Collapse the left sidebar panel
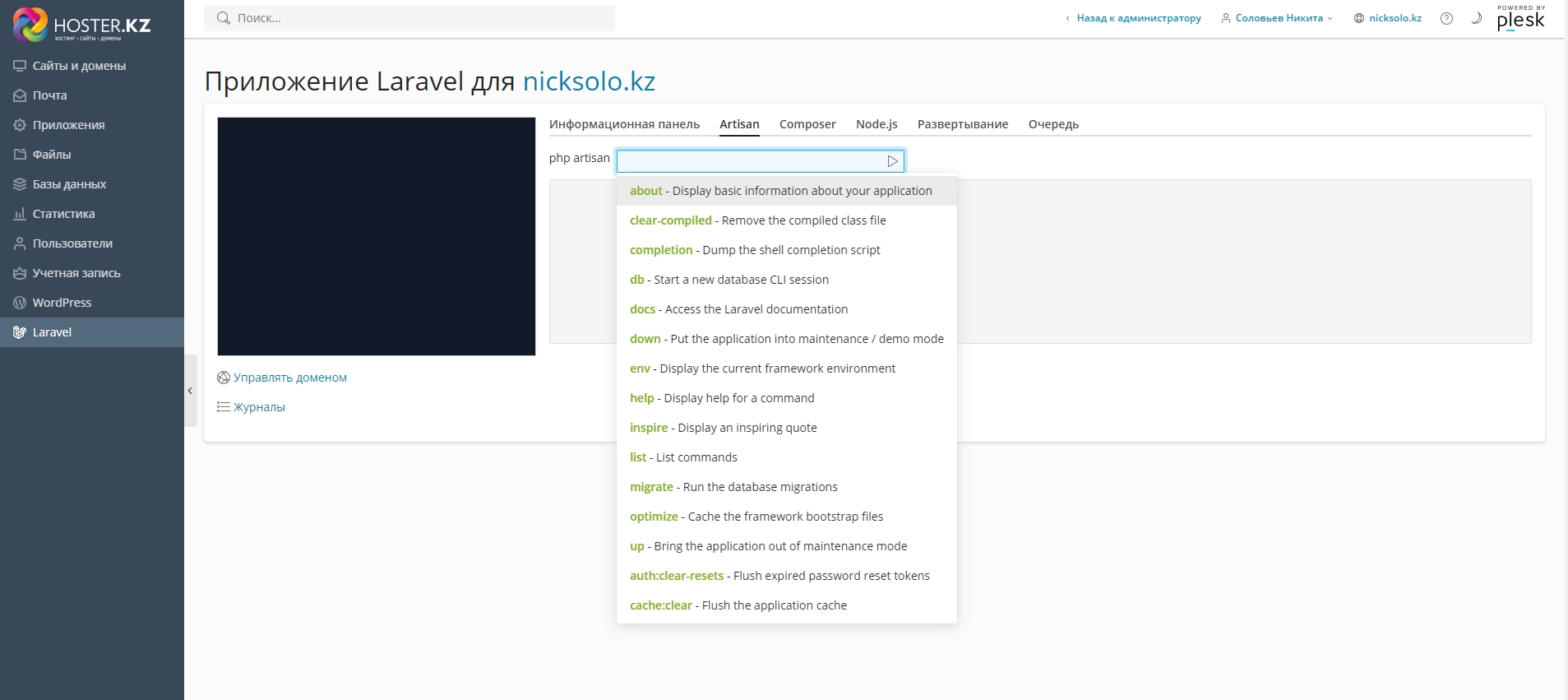Viewport: 1568px width, 700px height. point(190,391)
